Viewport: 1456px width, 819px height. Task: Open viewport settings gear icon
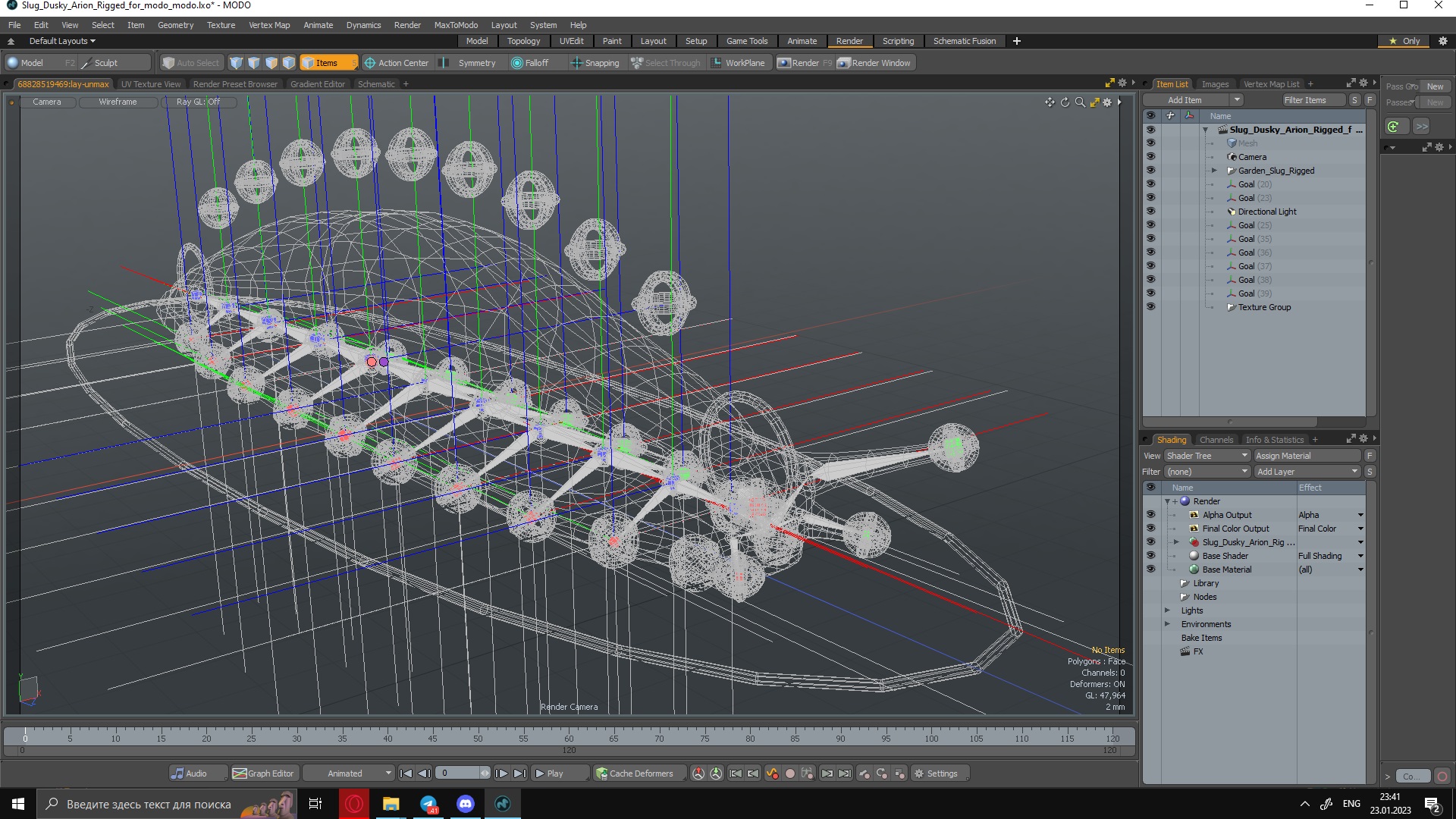(1107, 102)
